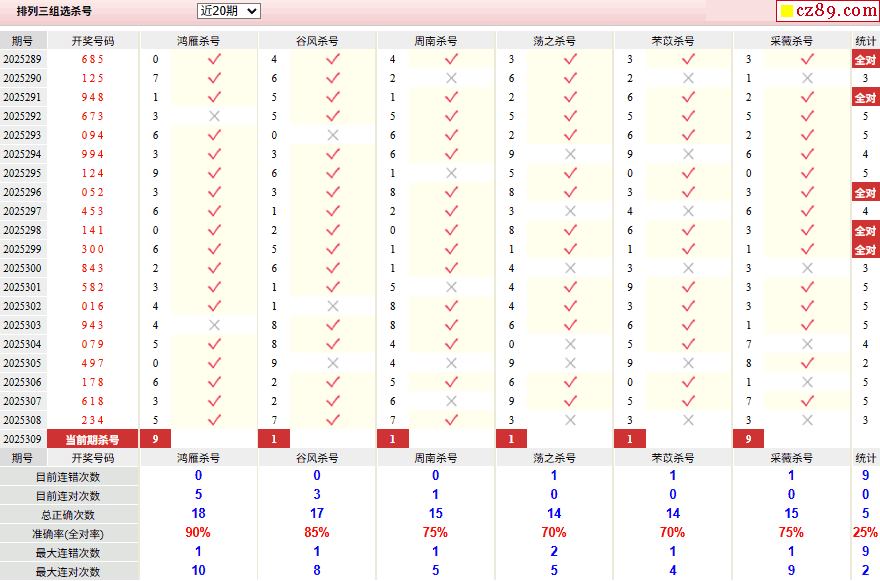The width and height of the screenshot is (880, 581).
Task: Select the 鸿雁杀号 column header at top
Action: (198, 41)
